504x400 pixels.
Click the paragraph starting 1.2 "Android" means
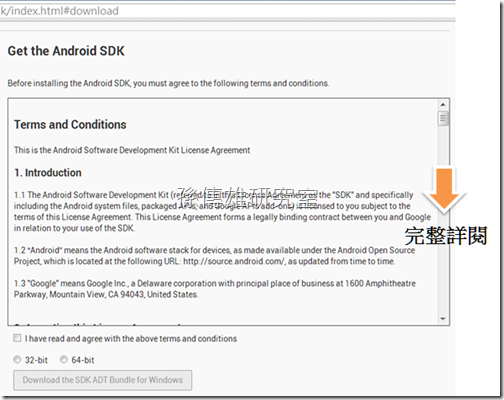(x=215, y=256)
